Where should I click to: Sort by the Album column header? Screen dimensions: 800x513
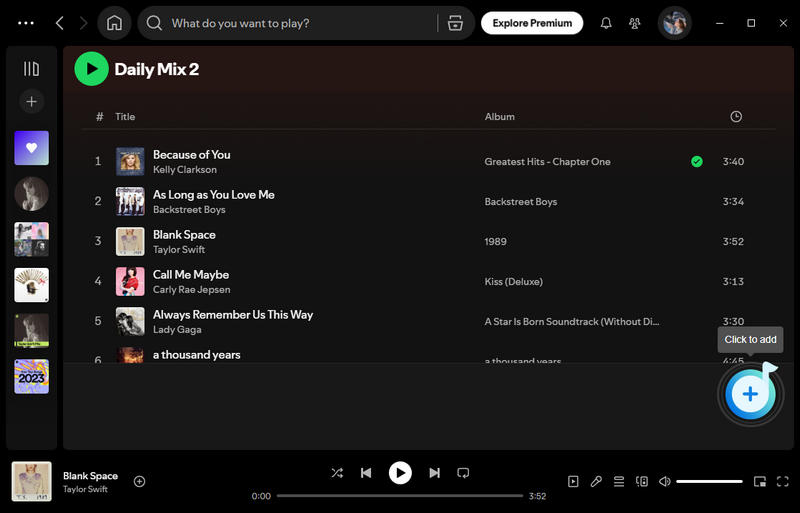click(499, 116)
